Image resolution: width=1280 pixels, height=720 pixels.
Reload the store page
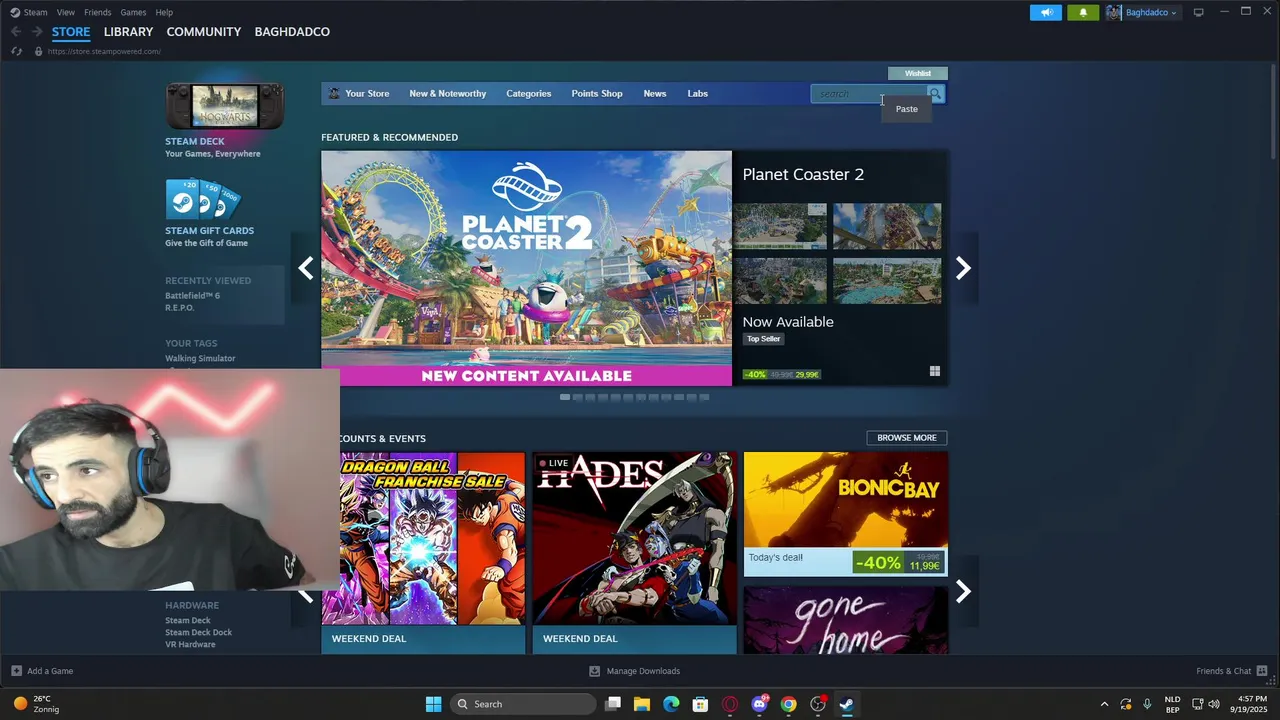[17, 51]
